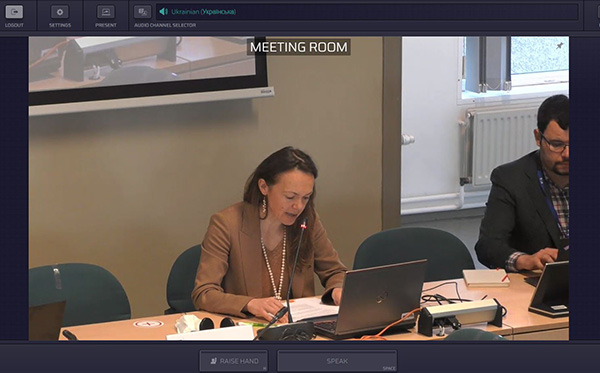
Task: Click the SETTINGS text label
Action: (x=60, y=25)
